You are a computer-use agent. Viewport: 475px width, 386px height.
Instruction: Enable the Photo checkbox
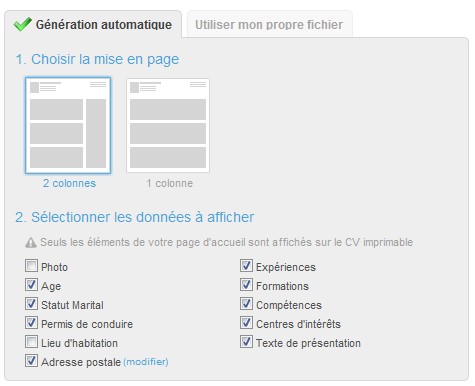(31, 266)
